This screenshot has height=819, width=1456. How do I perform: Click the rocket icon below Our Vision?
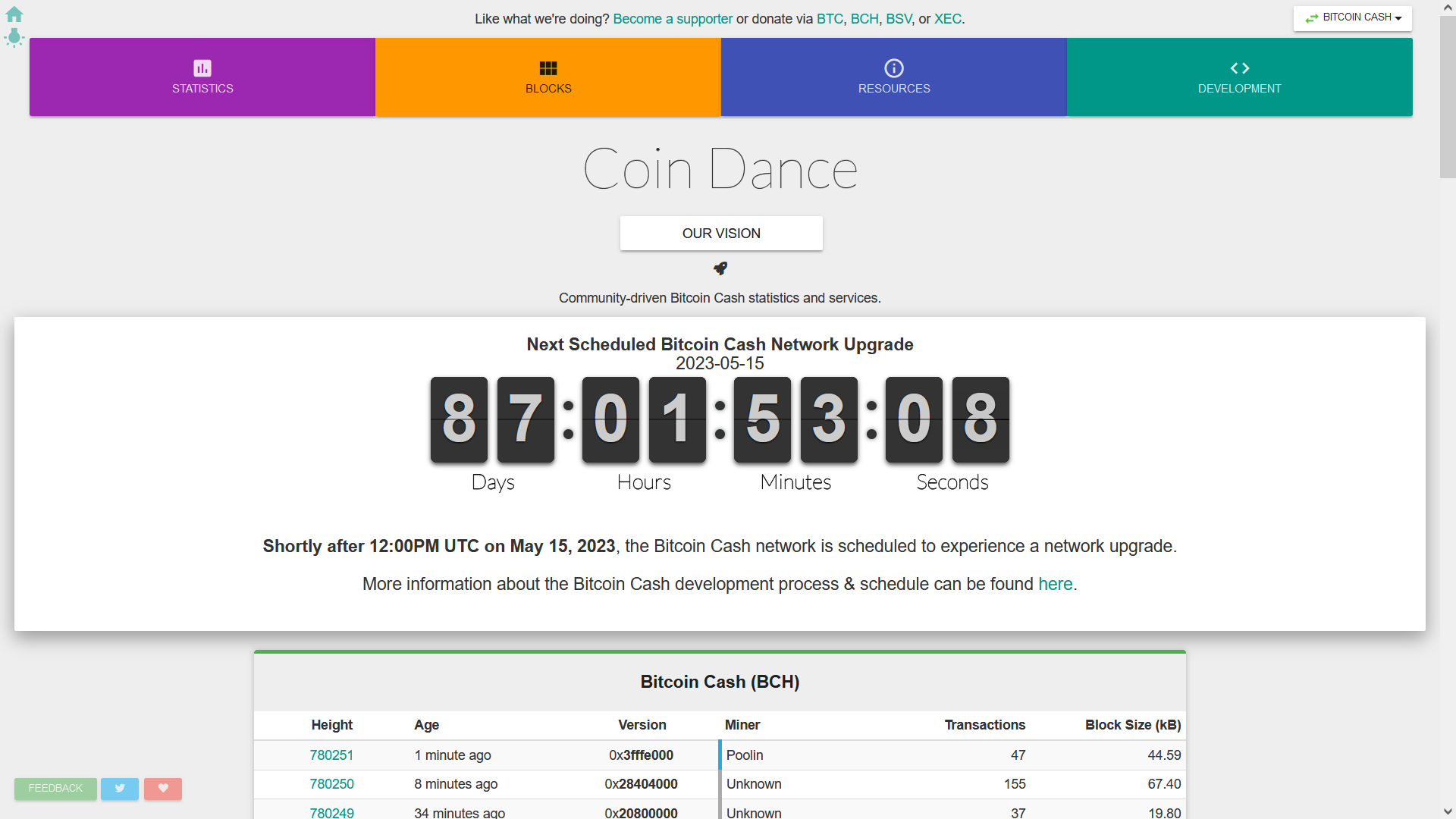click(x=720, y=268)
